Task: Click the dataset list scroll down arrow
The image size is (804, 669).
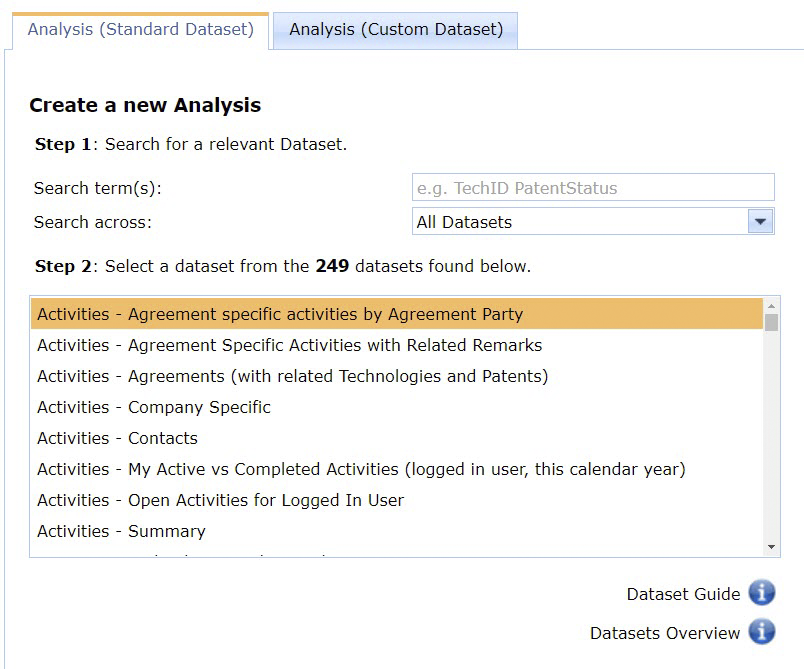Action: [x=771, y=547]
